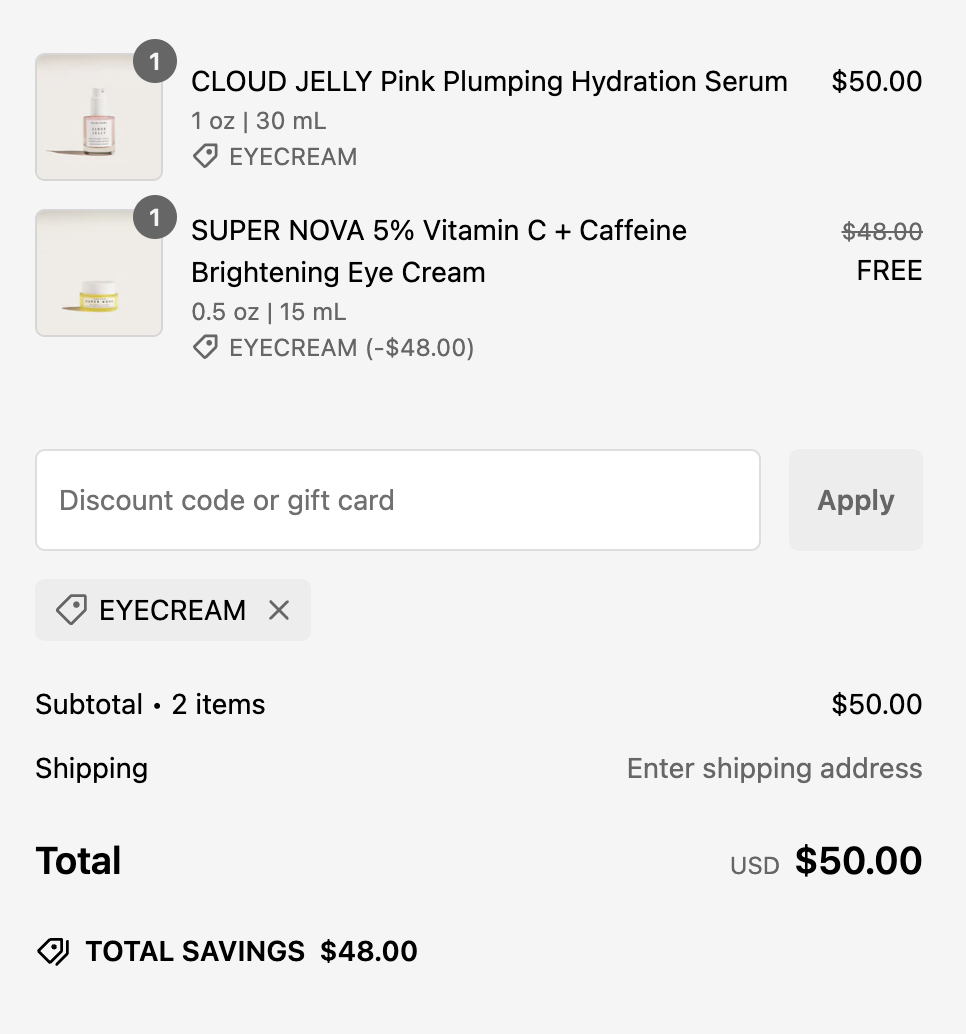Click quantity badge on Cloud Jelly serum
Image resolution: width=966 pixels, height=1034 pixels.
point(155,61)
